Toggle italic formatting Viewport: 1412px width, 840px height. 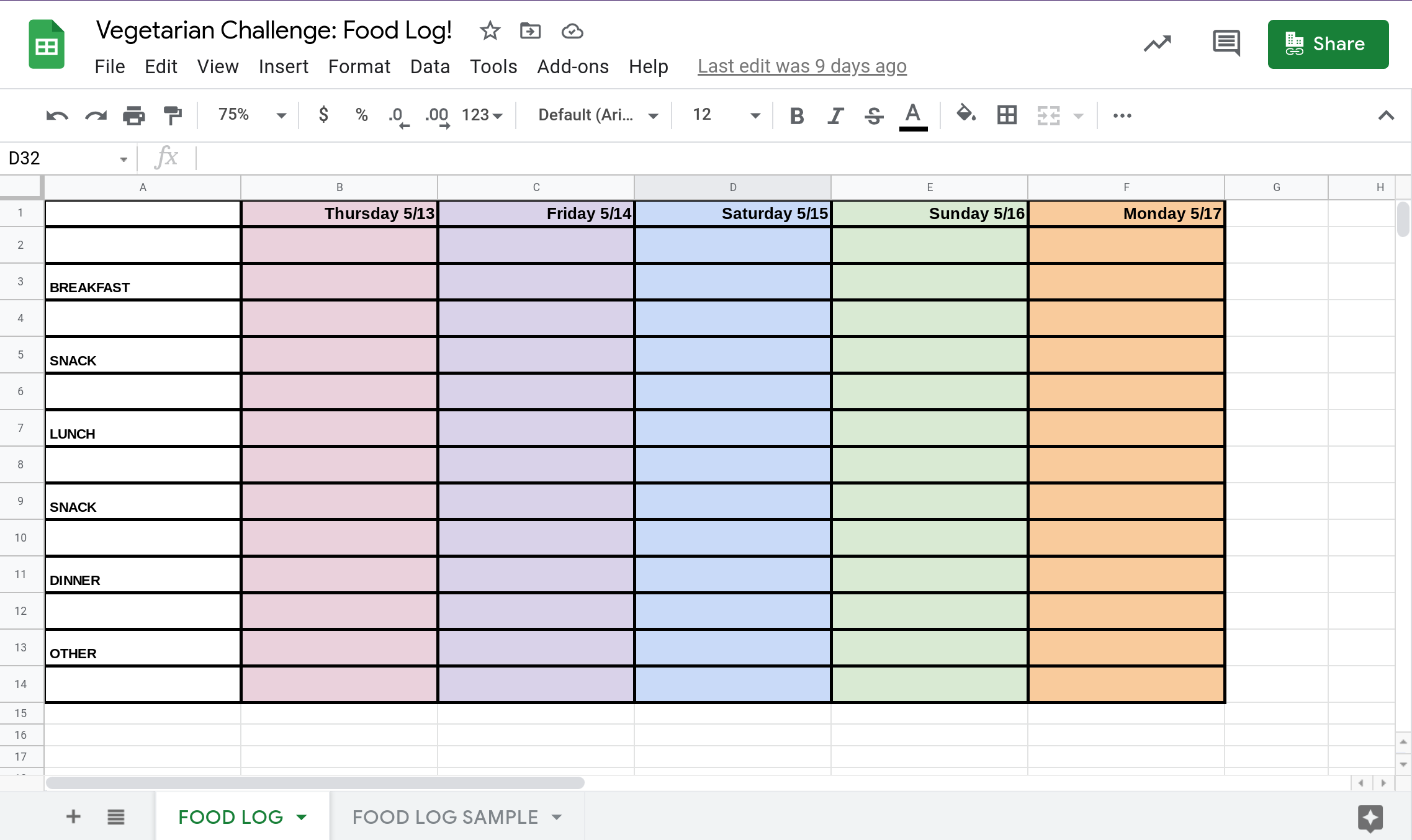pos(835,115)
